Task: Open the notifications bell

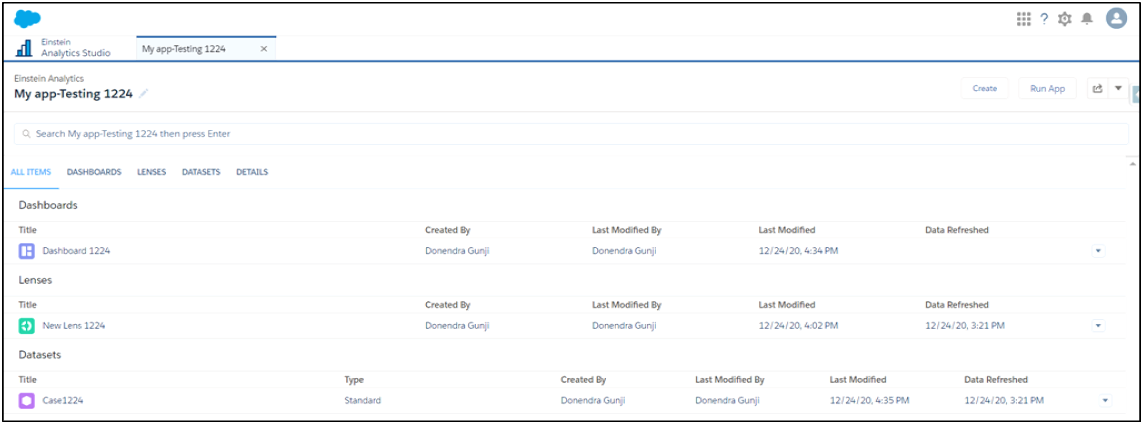Action: click(x=1087, y=19)
